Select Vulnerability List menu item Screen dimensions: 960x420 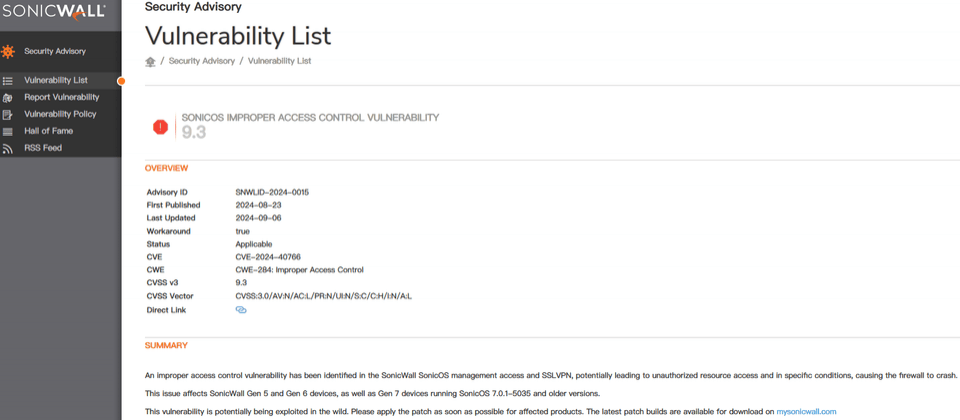click(56, 80)
